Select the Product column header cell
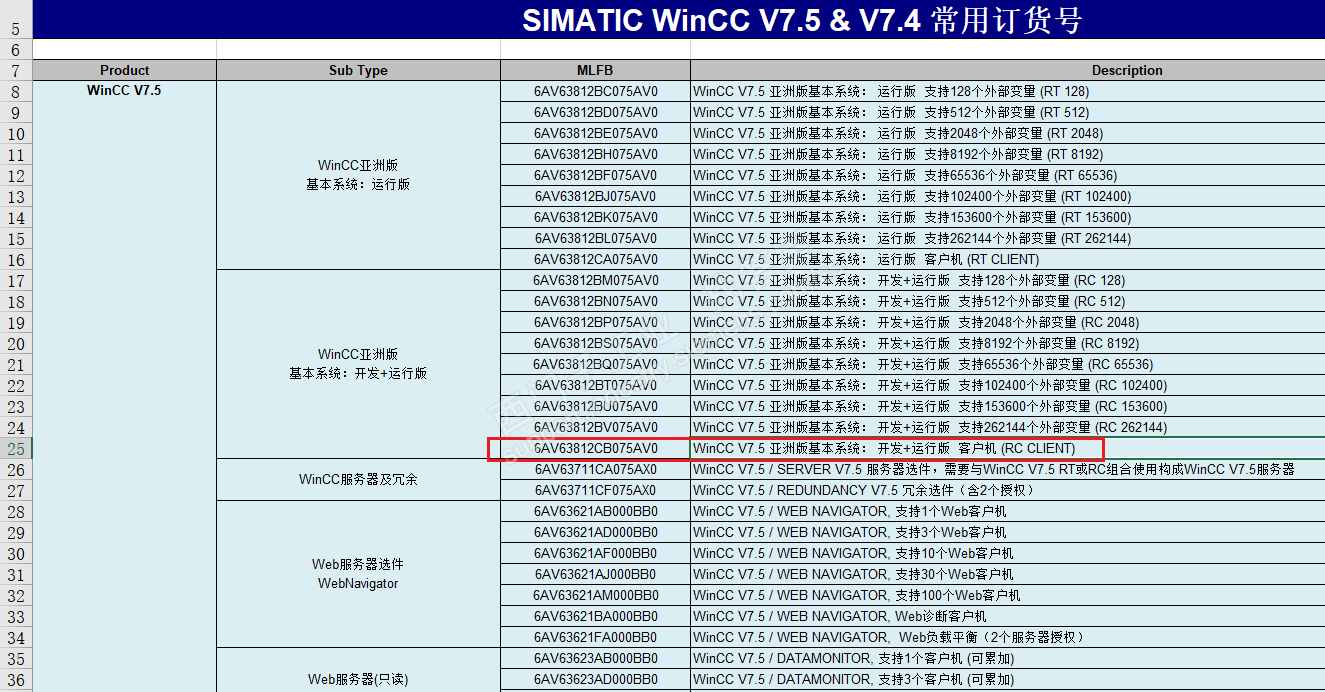This screenshot has width=1325, height=692. 125,70
